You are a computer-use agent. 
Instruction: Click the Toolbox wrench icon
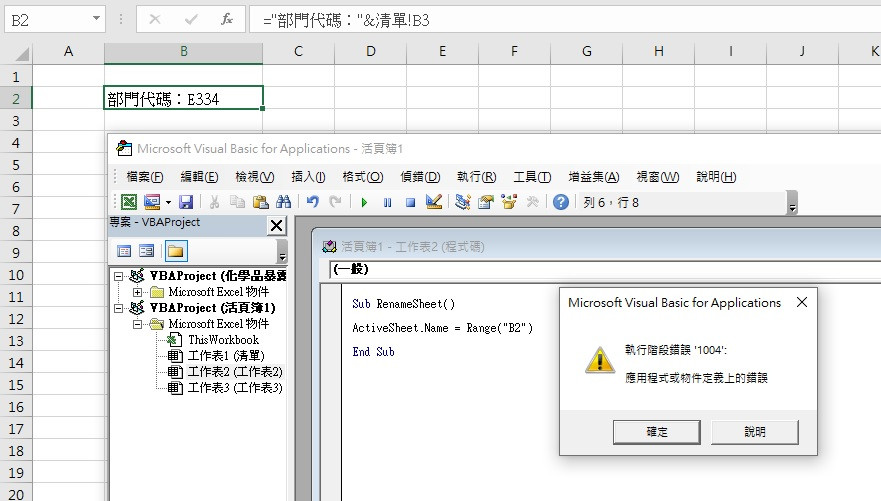[x=532, y=202]
